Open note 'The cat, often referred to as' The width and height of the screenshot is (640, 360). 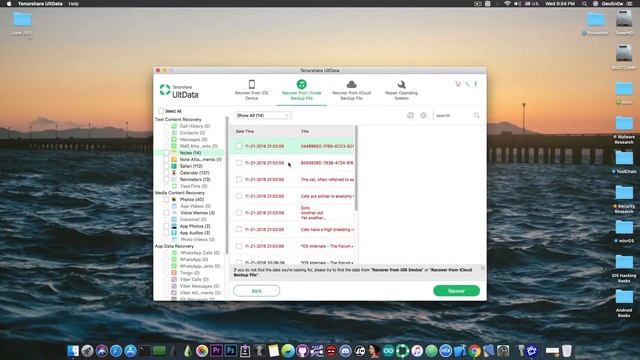[x=327, y=180]
